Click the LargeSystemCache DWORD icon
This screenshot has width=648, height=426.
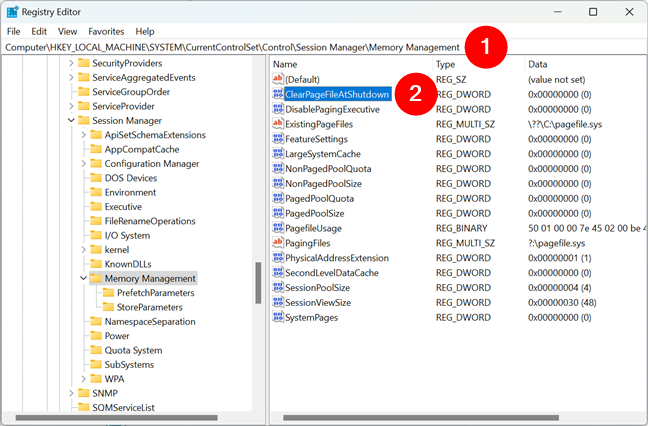278,153
